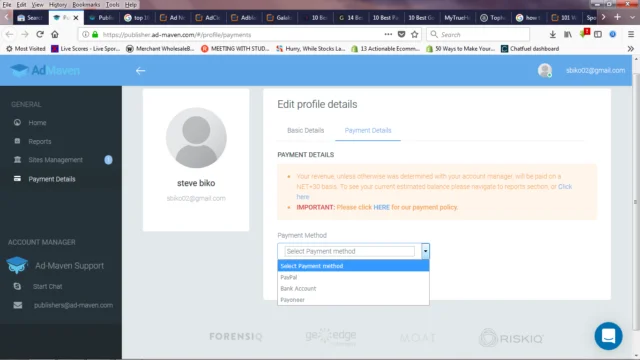Click the user avatar in header
This screenshot has width=640, height=360.
click(x=544, y=70)
